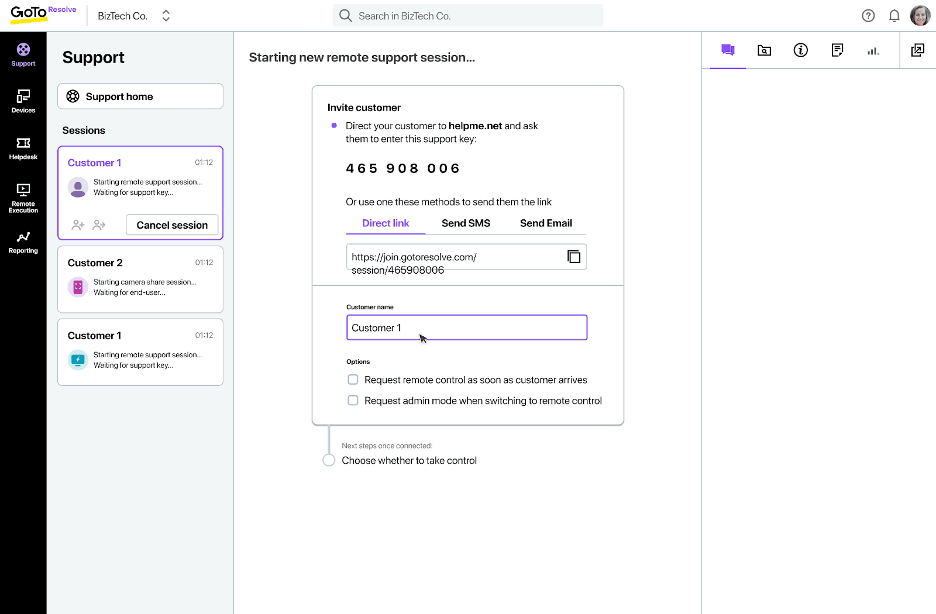
Task: Switch to the Send Email tab
Action: pyautogui.click(x=545, y=223)
